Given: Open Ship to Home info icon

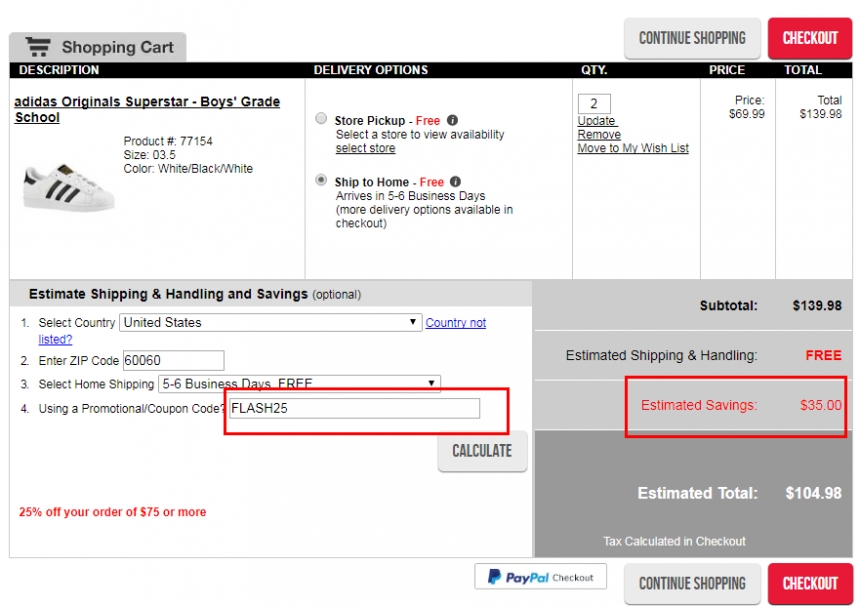Looking at the screenshot, I should pyautogui.click(x=456, y=182).
